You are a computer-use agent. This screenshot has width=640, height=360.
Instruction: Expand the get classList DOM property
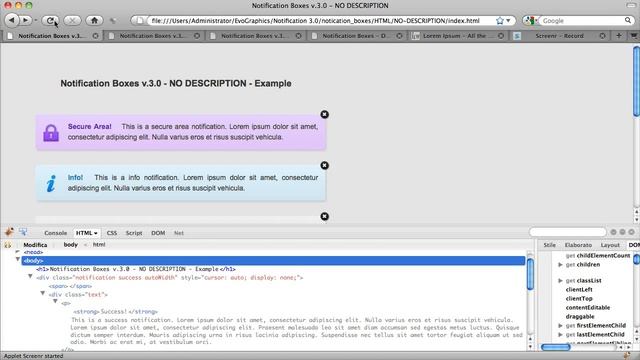(x=560, y=280)
